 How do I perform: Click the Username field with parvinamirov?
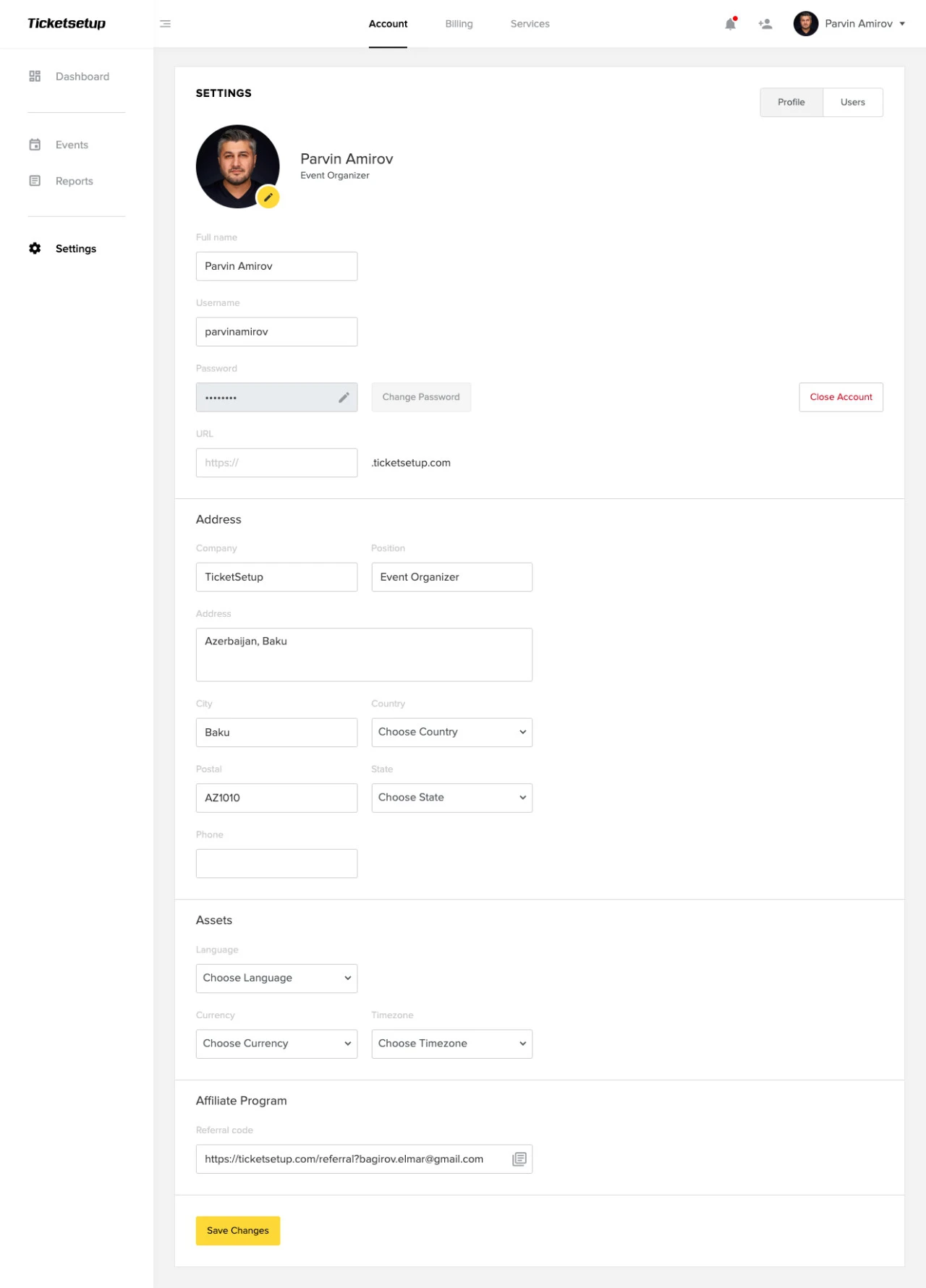(x=276, y=332)
